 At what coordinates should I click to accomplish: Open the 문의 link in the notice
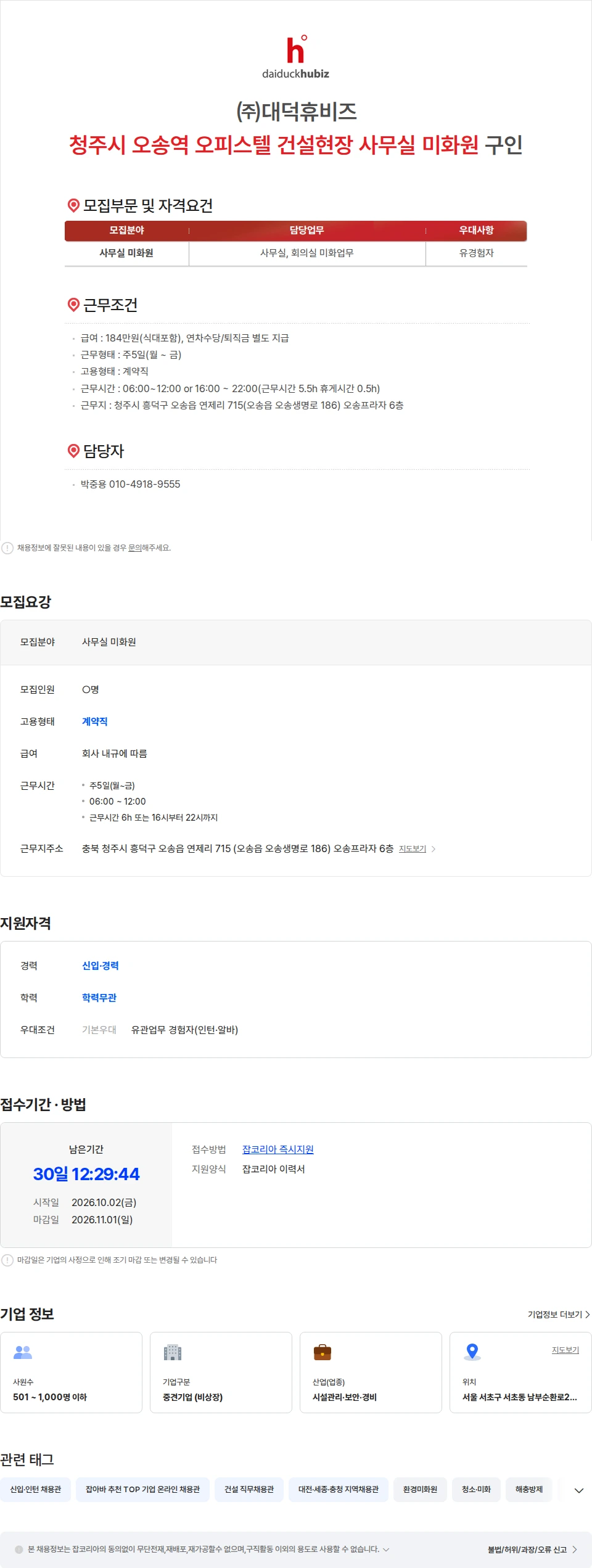[135, 548]
